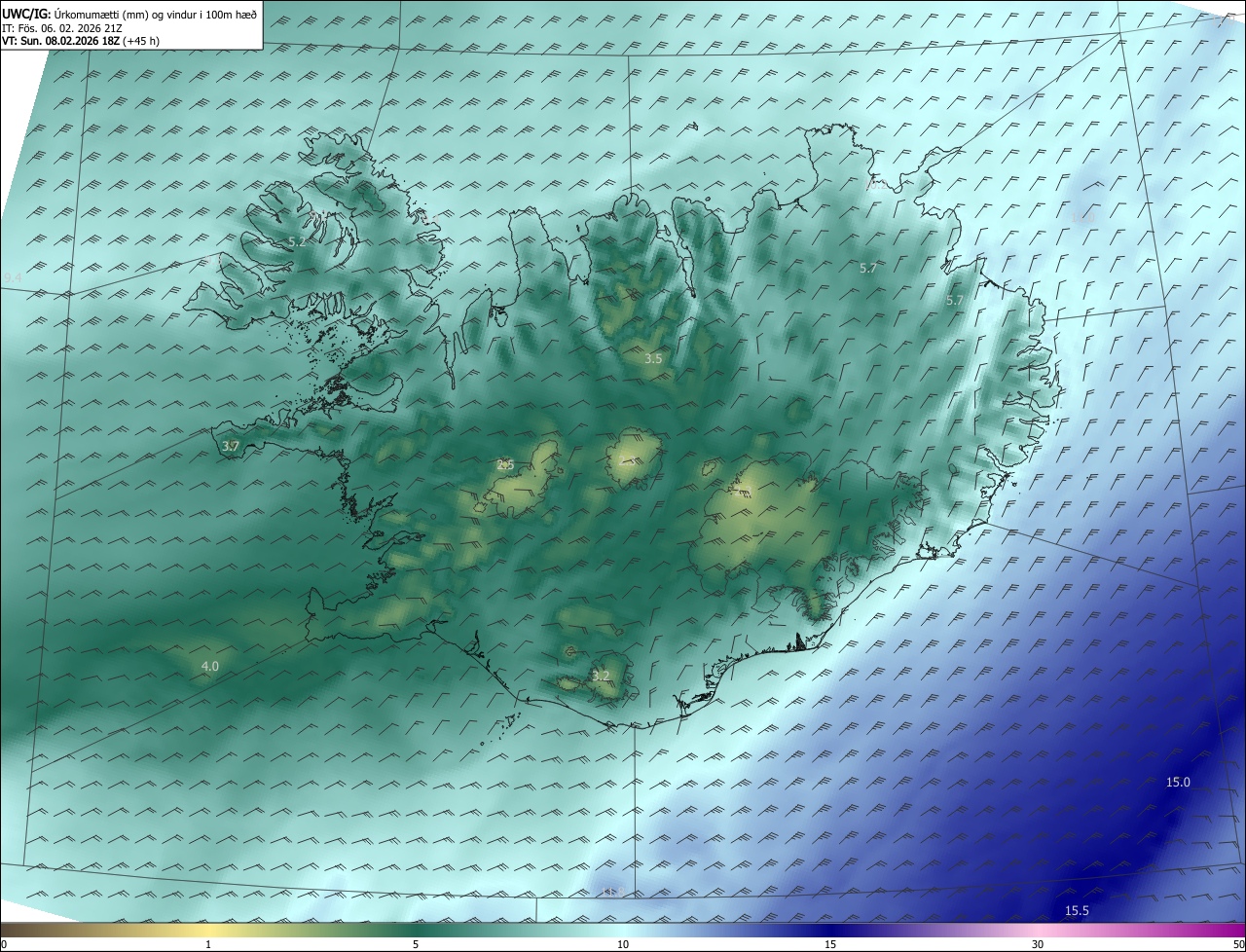Select the valid time "VT: Sun. 08.02.2026 18Z"
The width and height of the screenshot is (1246, 952).
click(x=60, y=41)
